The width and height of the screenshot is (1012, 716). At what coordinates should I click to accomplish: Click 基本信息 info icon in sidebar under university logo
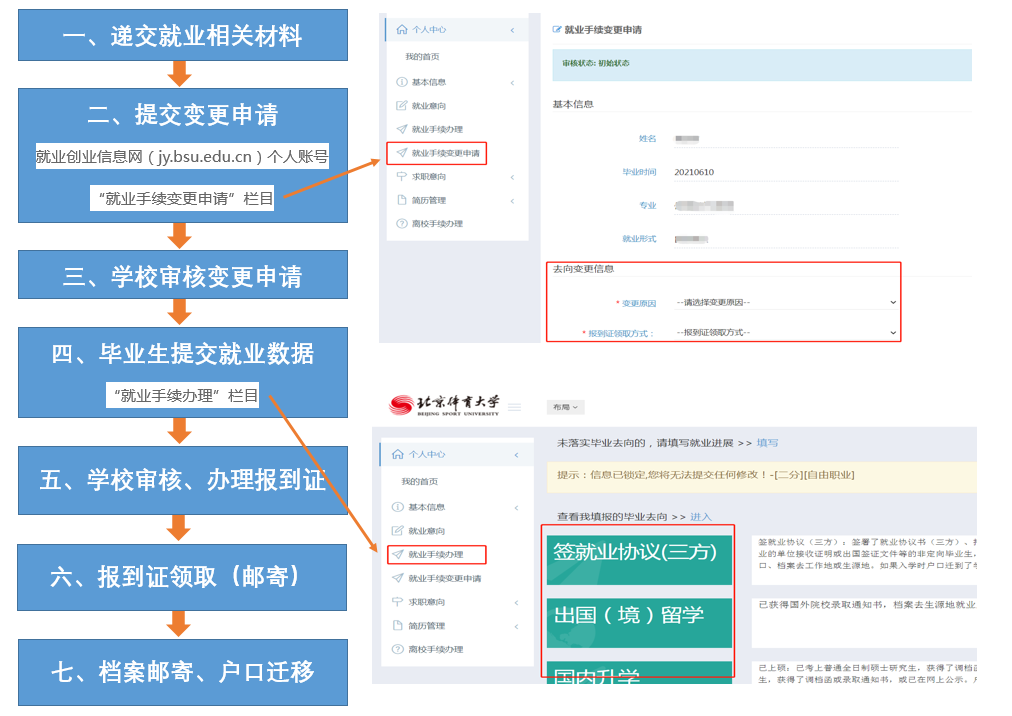[x=397, y=507]
